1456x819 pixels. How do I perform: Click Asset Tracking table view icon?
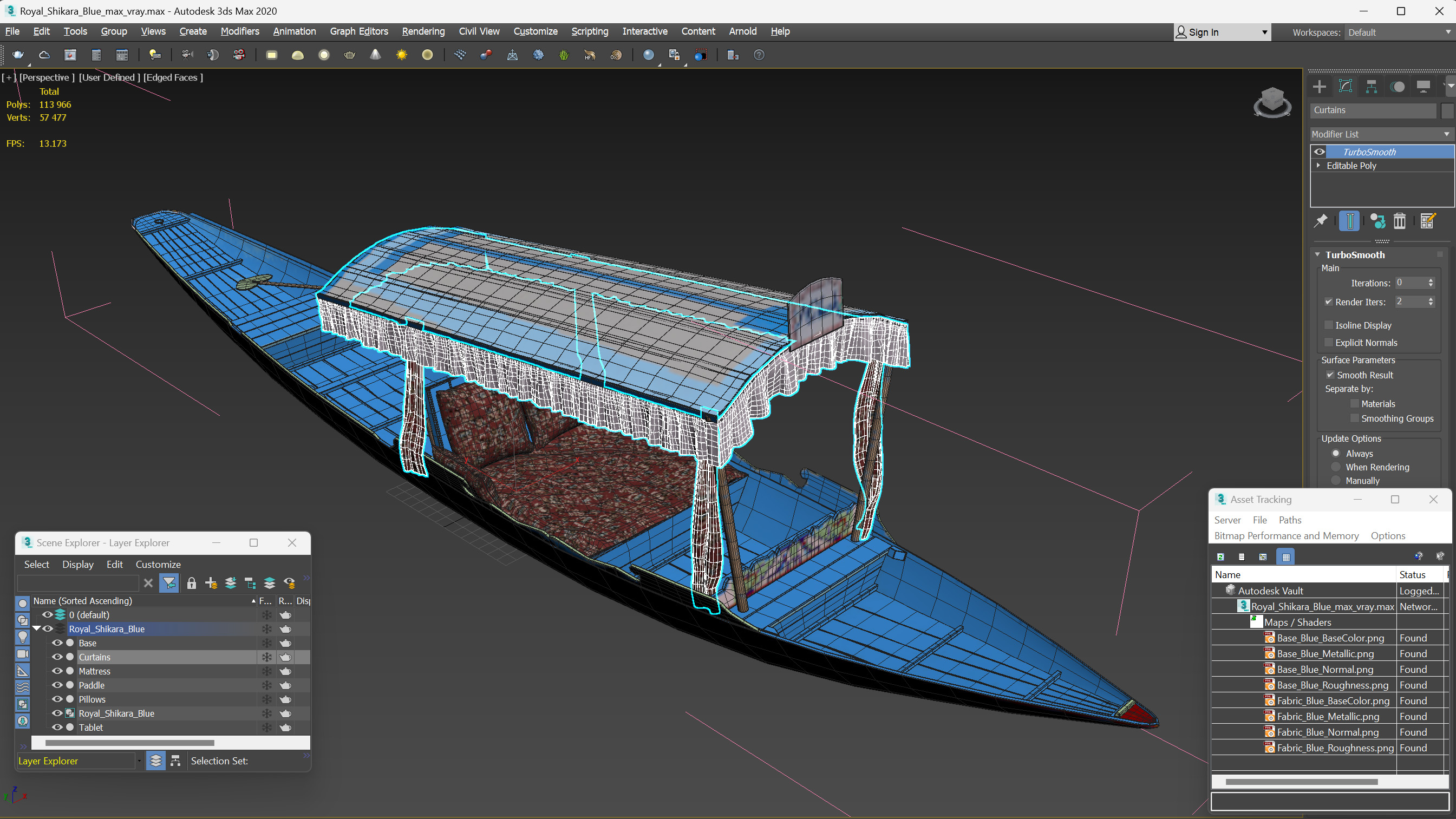click(x=1286, y=557)
